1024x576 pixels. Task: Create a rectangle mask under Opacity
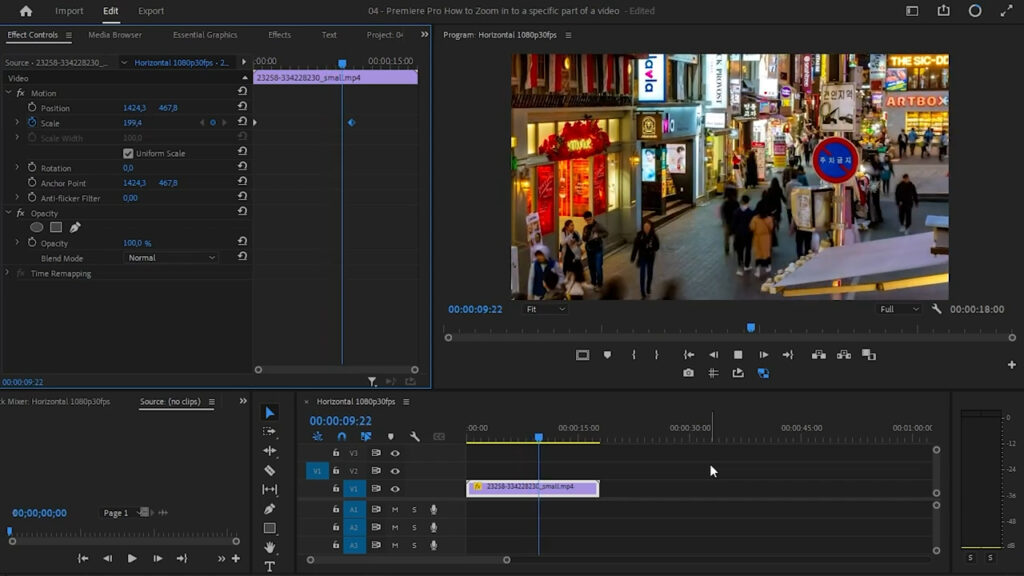pos(56,227)
